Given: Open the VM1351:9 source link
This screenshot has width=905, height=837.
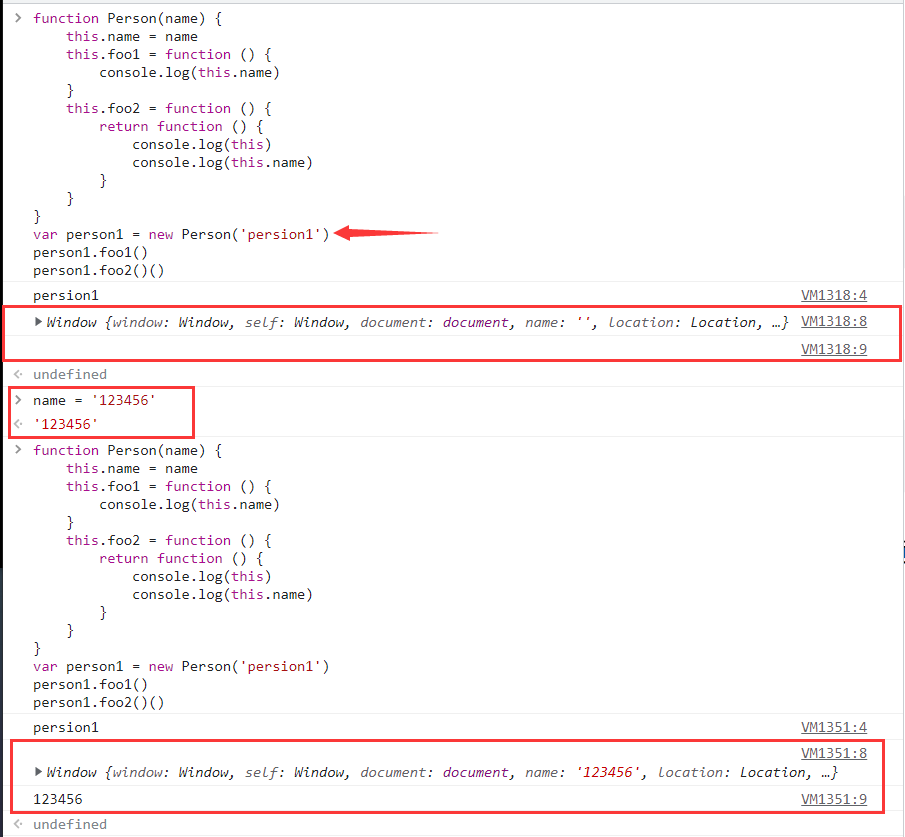Looking at the screenshot, I should 834,800.
